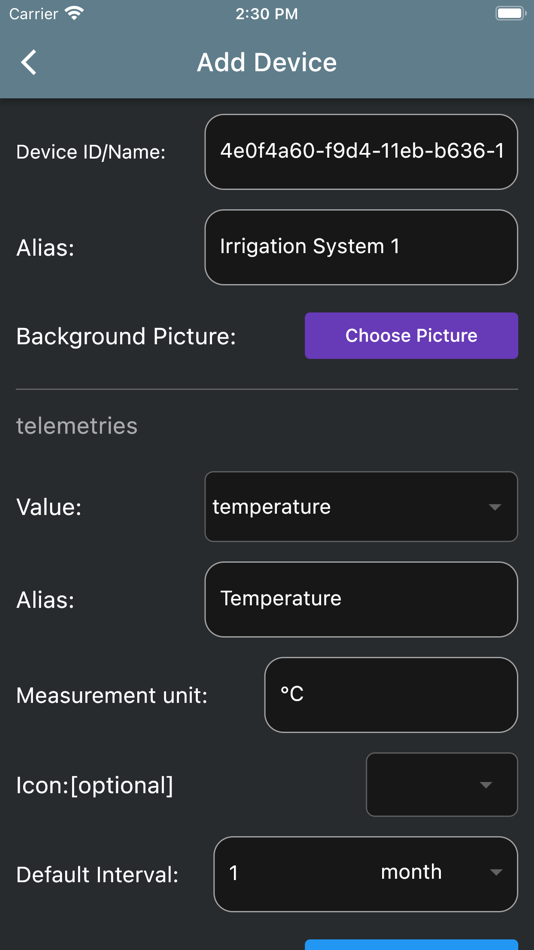Tap the Background Picture label

point(126,336)
